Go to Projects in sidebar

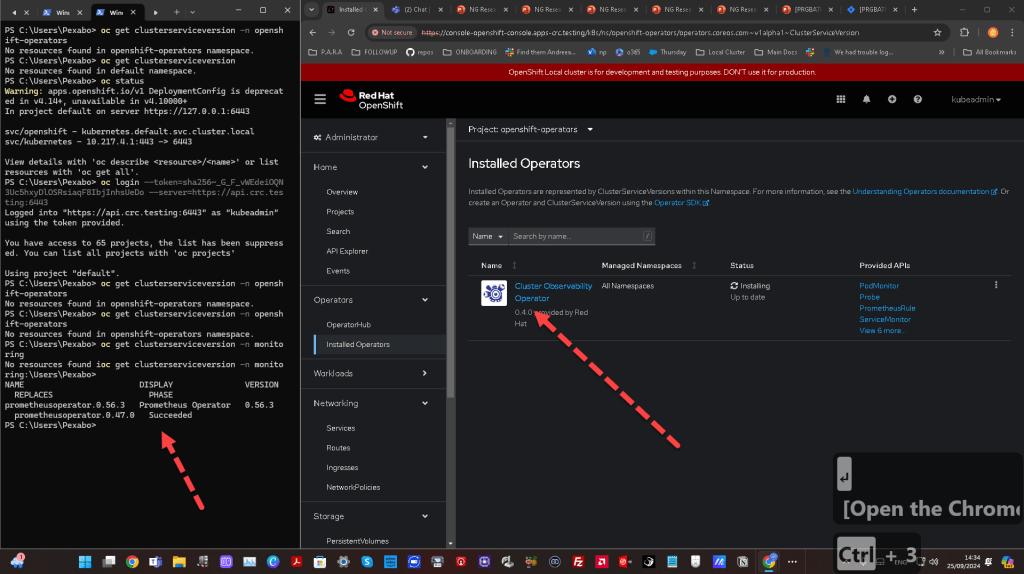340,212
